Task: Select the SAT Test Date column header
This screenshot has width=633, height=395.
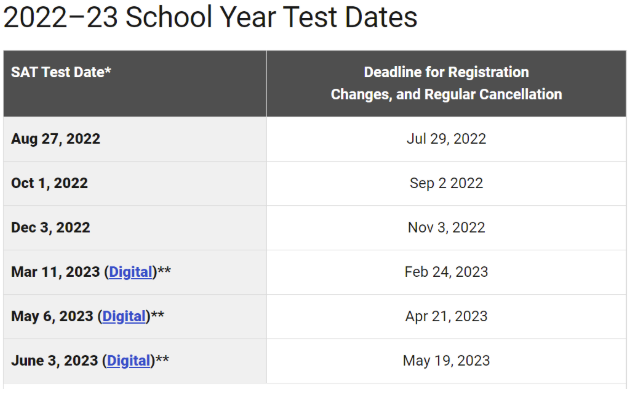Action: point(135,84)
